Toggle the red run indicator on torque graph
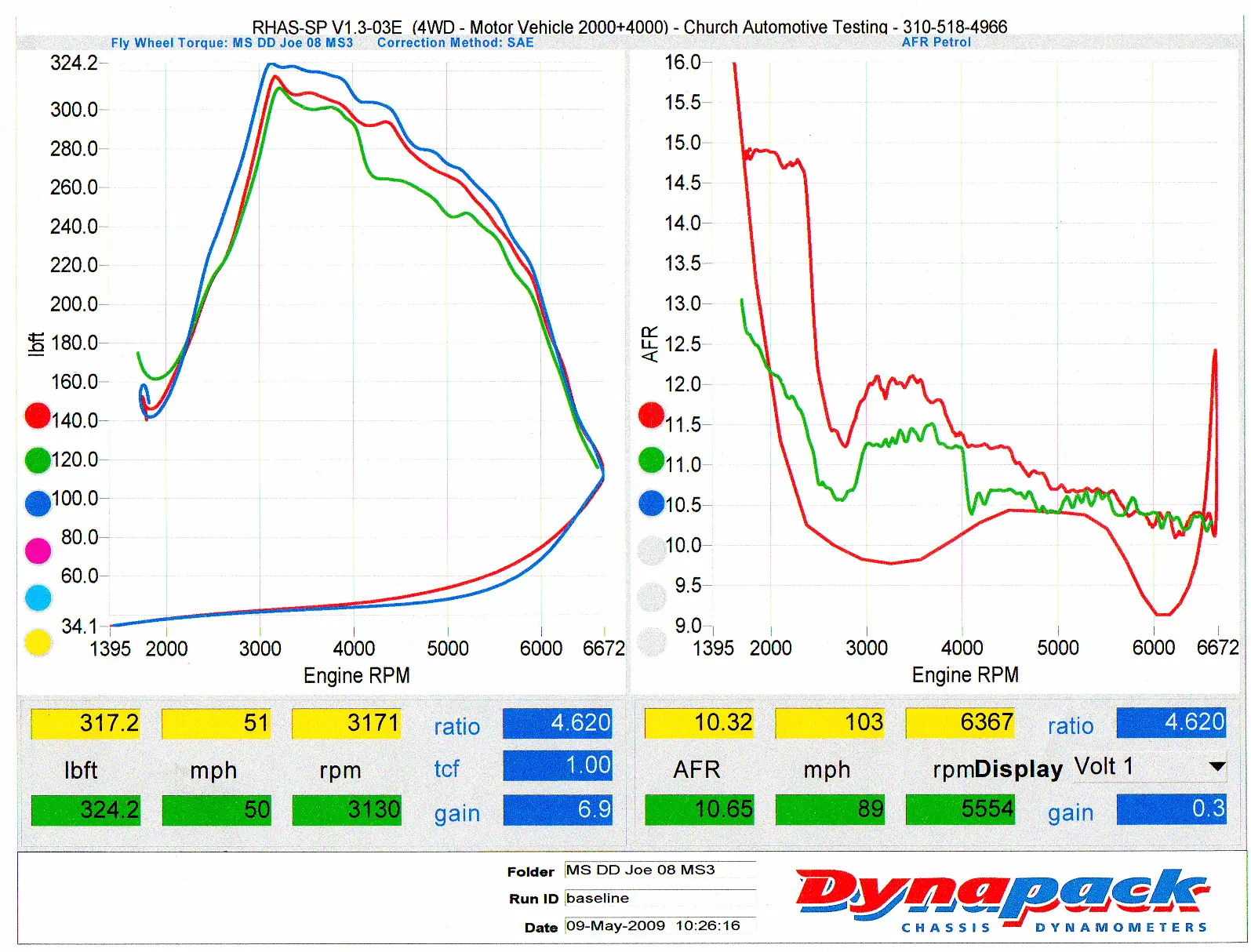The width and height of the screenshot is (1251, 952). click(38, 416)
